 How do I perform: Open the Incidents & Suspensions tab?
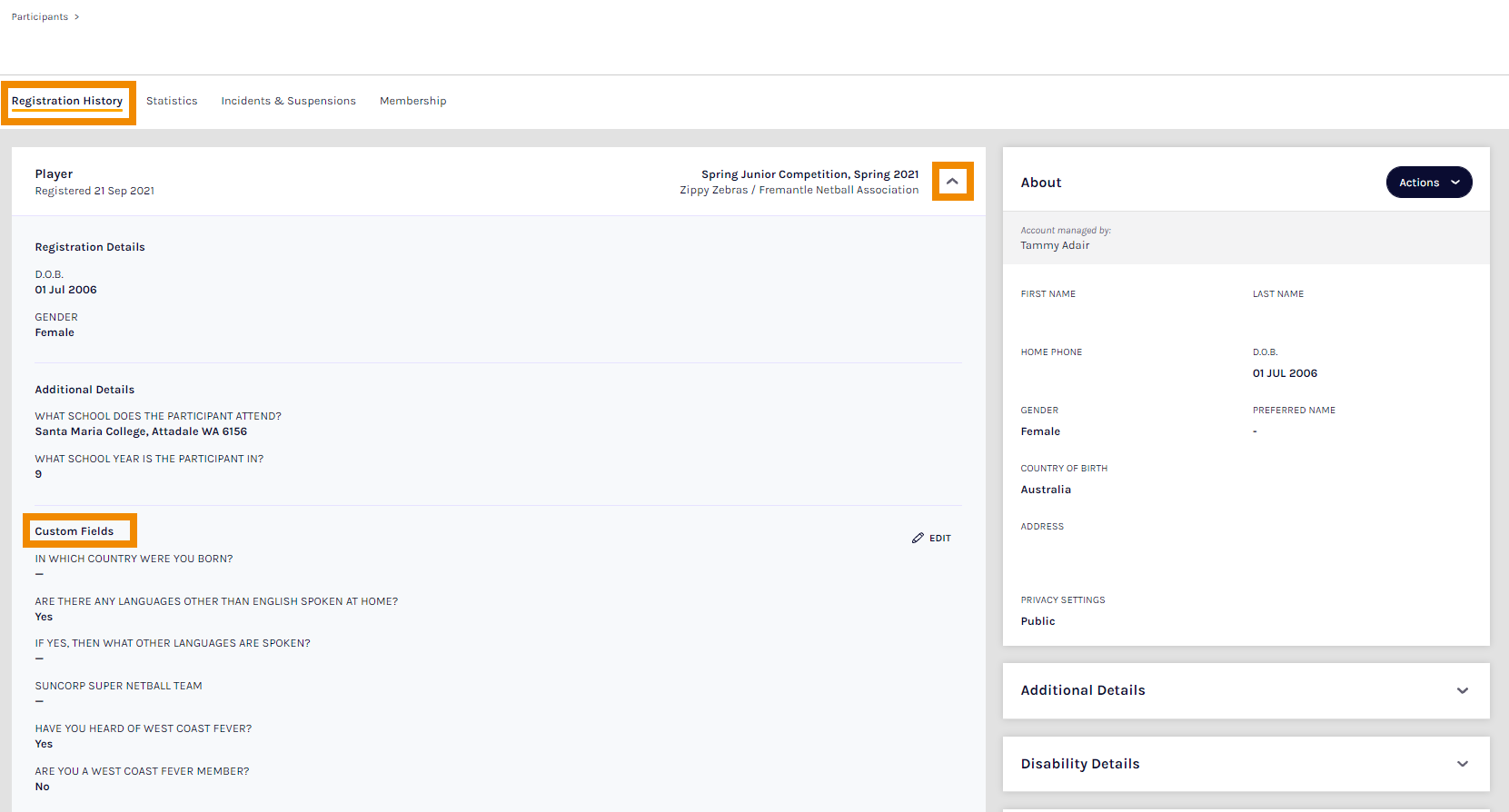pos(288,101)
